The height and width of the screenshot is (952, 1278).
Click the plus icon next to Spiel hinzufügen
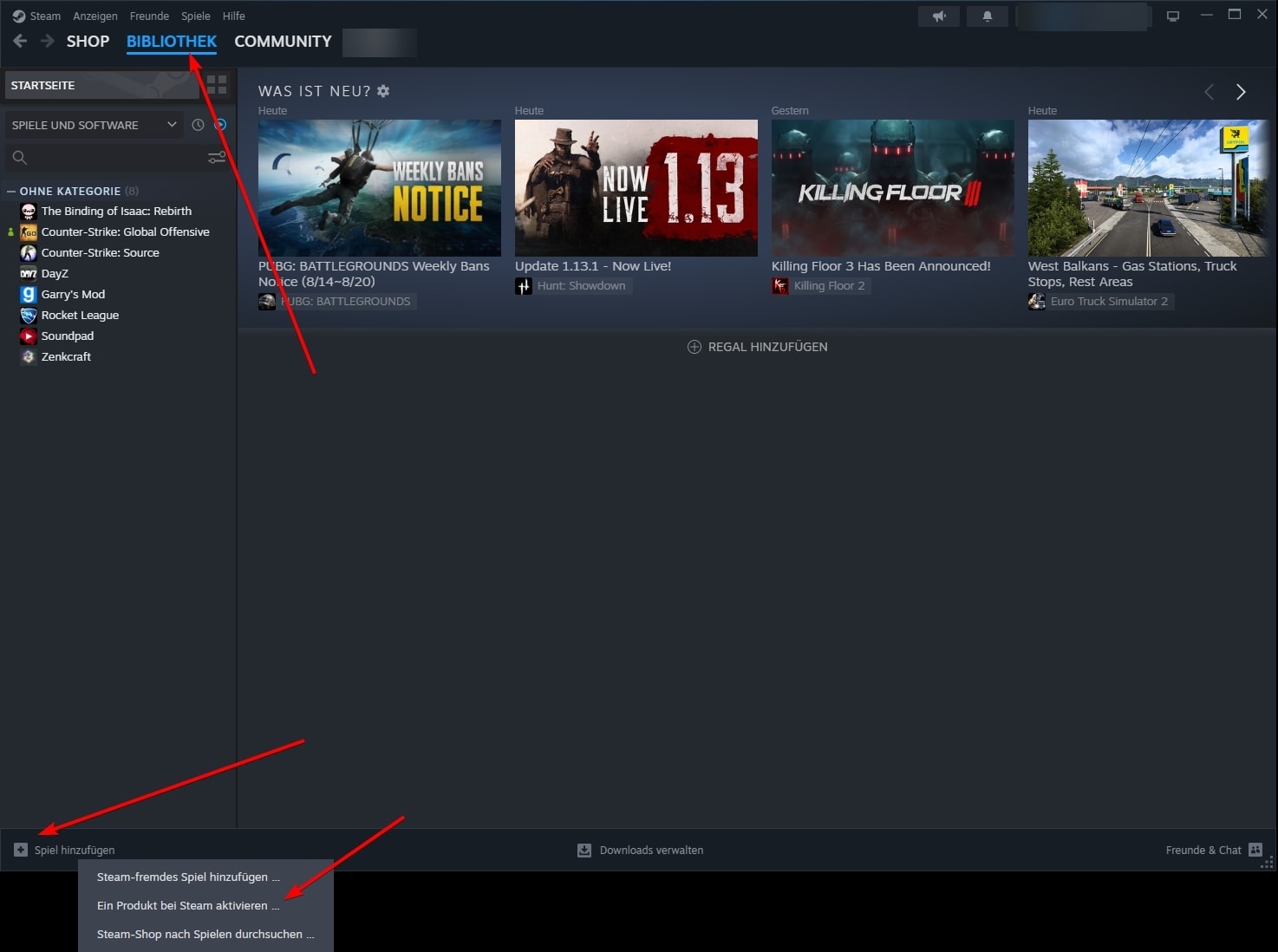click(21, 850)
